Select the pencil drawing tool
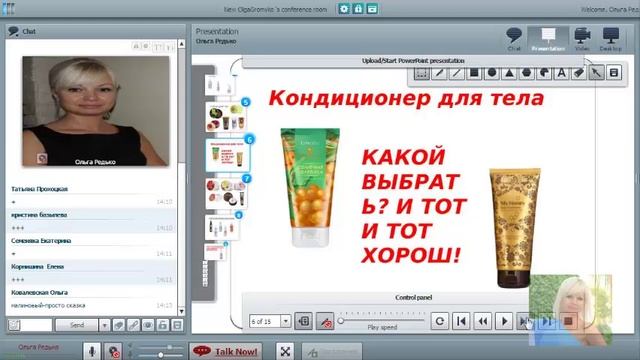The image size is (640, 360). (439, 73)
